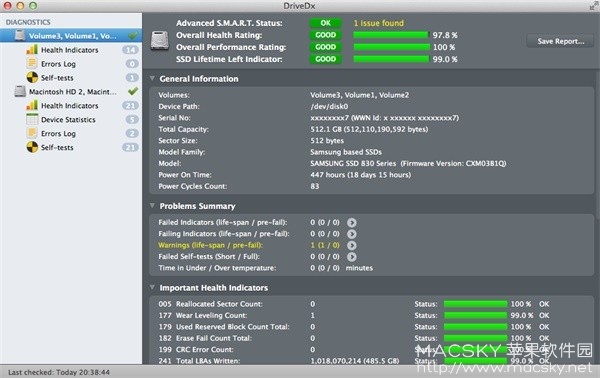Image resolution: width=600 pixels, height=378 pixels.
Task: Click the SSD Lifetime Left 99.0% bar
Action: click(391, 59)
